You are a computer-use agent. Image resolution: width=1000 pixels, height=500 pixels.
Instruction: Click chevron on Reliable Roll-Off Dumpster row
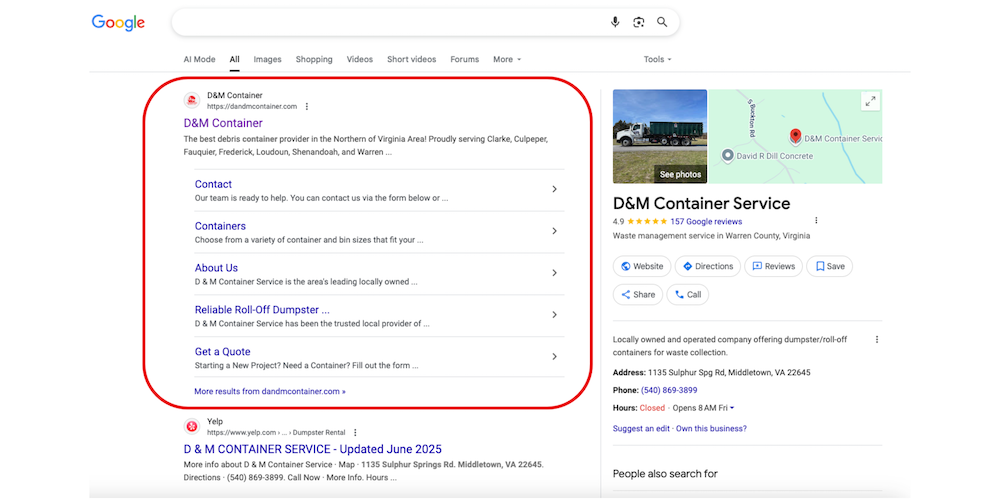point(554,314)
